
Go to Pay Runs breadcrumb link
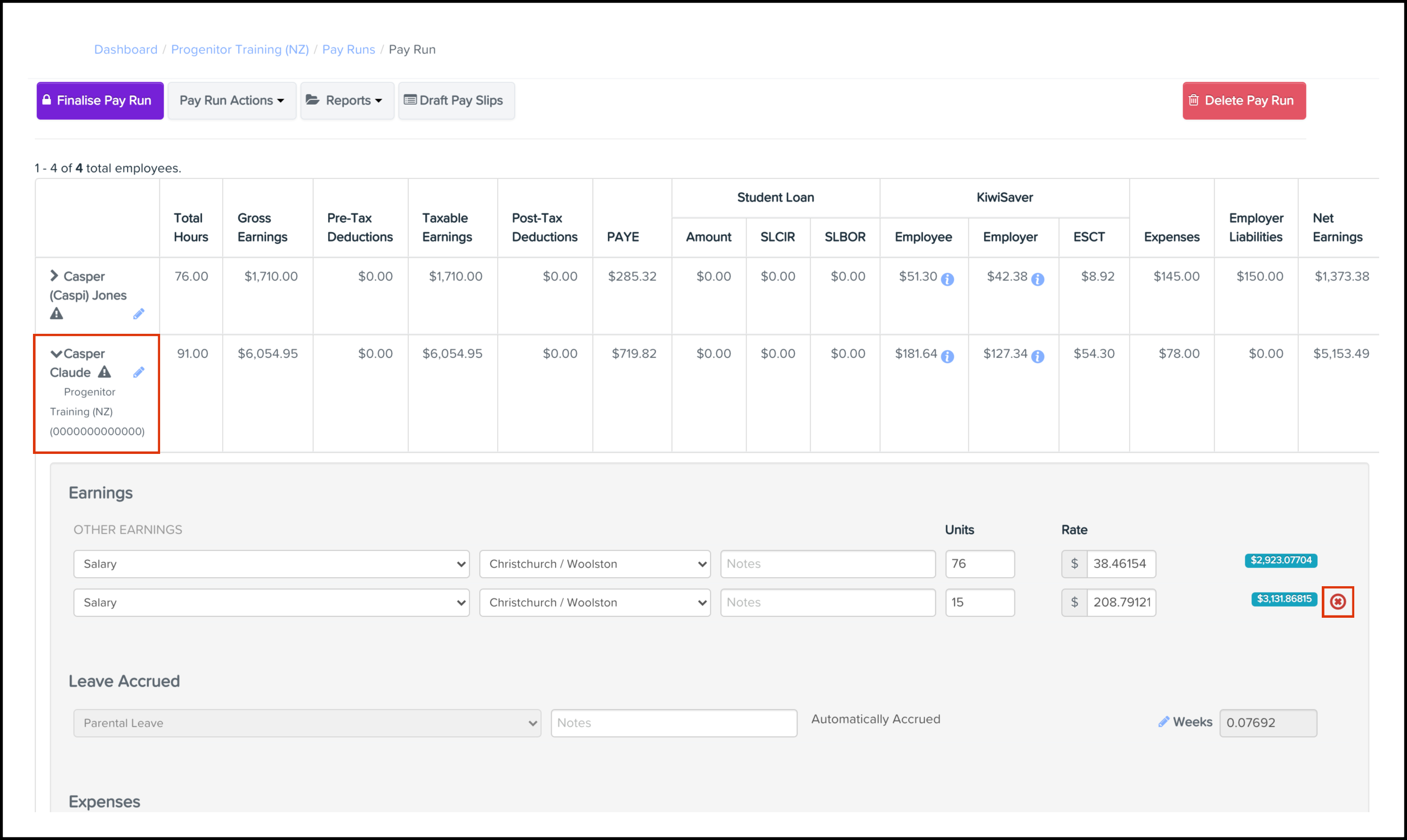pos(348,49)
